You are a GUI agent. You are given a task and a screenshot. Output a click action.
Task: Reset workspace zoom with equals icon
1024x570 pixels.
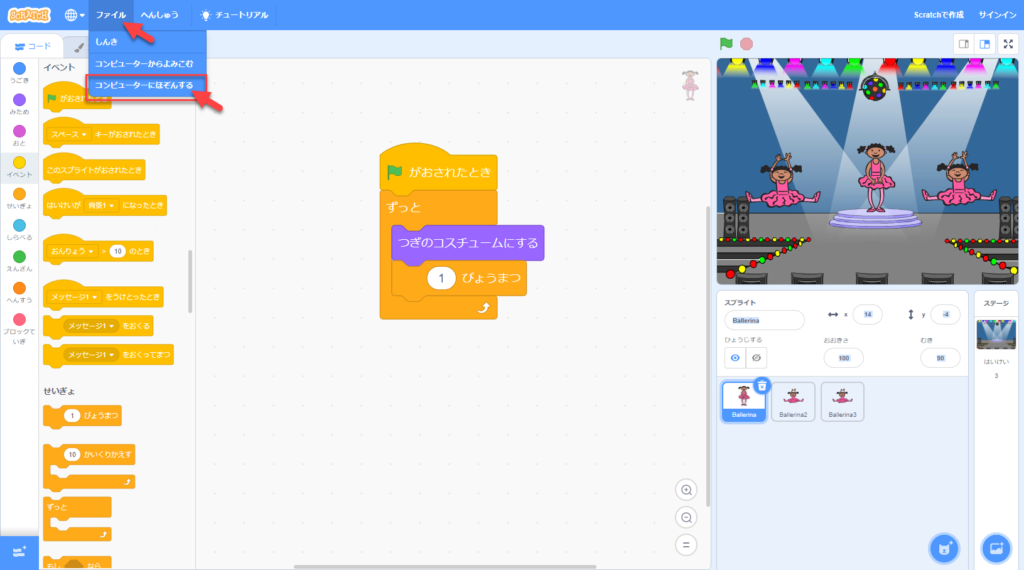686,545
